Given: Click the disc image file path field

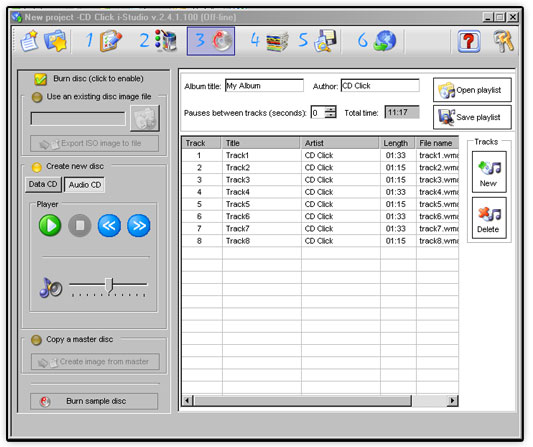Looking at the screenshot, I should click(x=78, y=119).
